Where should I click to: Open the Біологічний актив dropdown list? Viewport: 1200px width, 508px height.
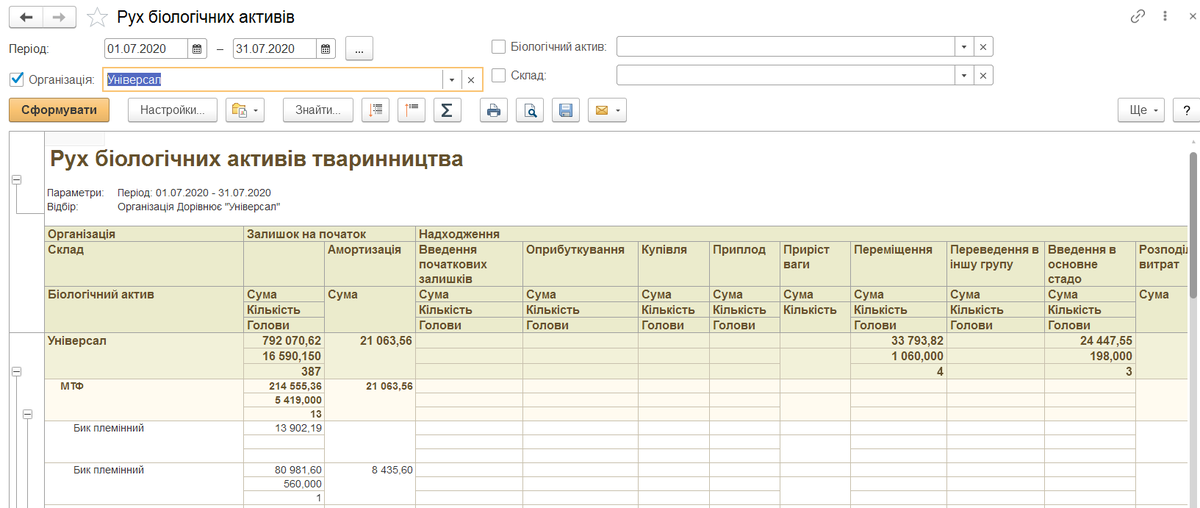point(964,47)
